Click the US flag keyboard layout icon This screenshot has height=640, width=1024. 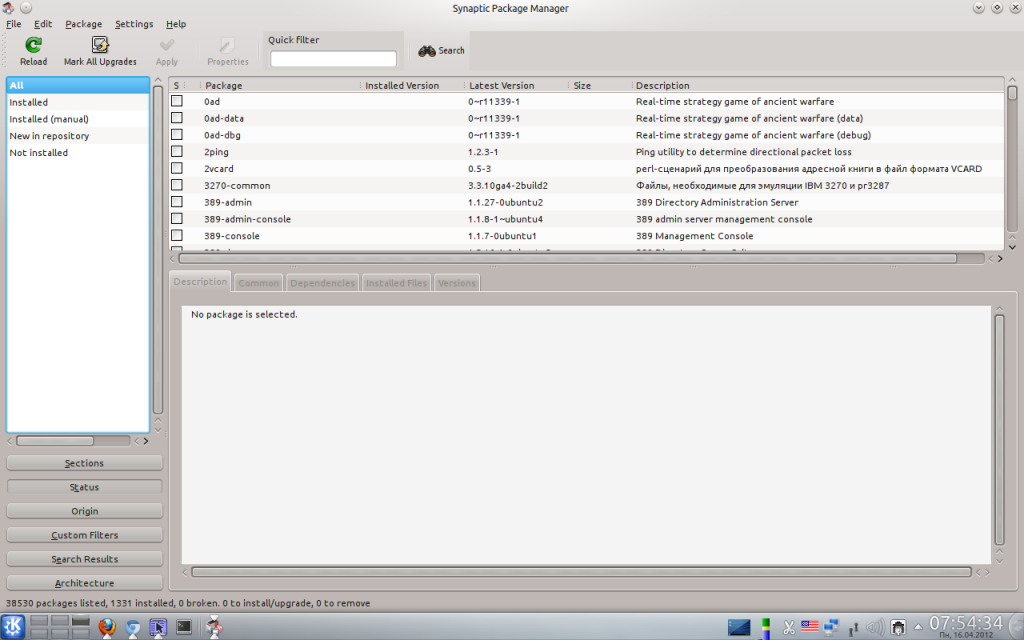[x=810, y=626]
